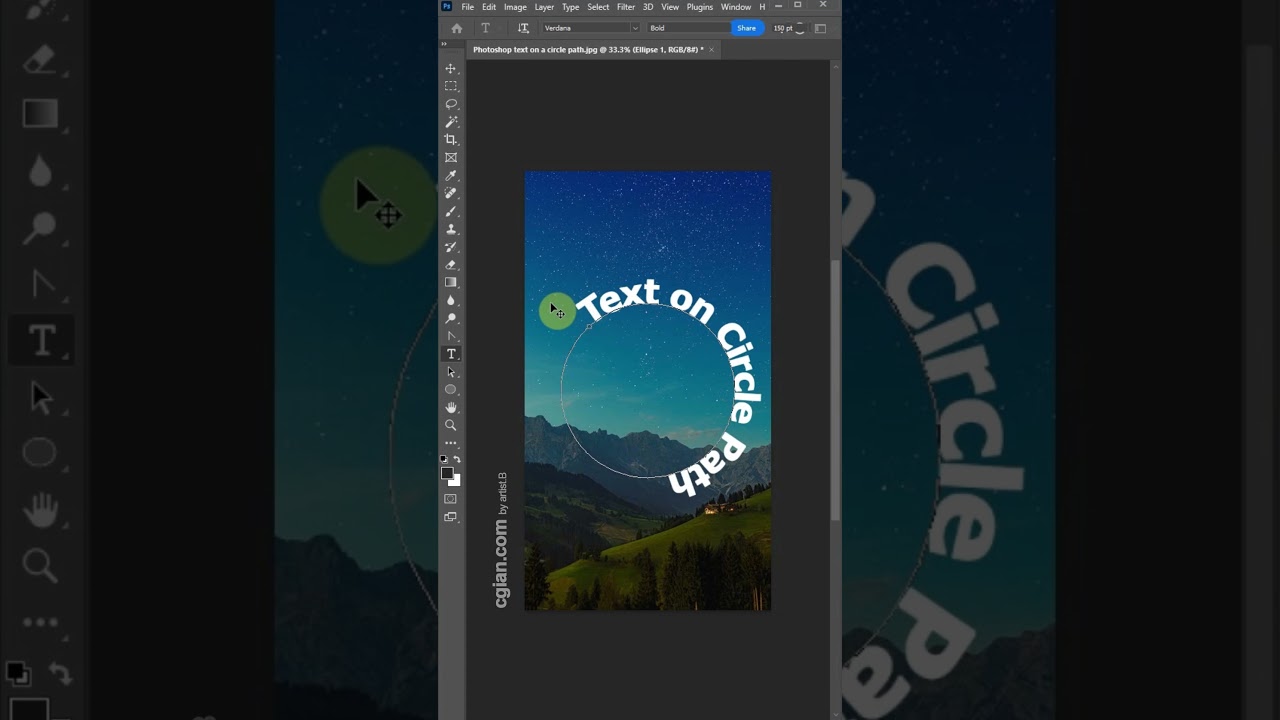Select the Blur tool
The image size is (1280, 720).
click(451, 300)
